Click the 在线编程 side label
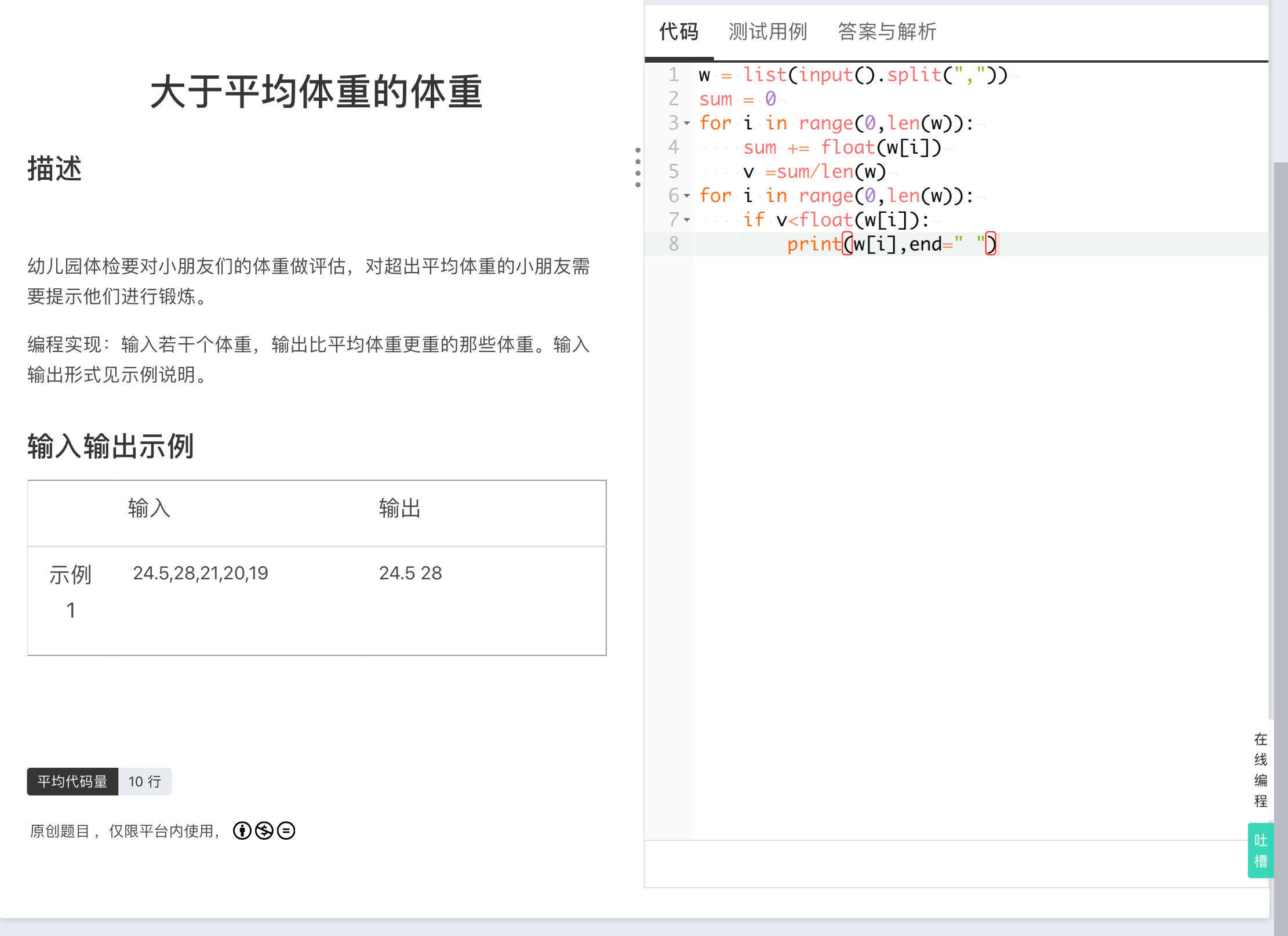Image resolution: width=1288 pixels, height=936 pixels. click(1260, 770)
